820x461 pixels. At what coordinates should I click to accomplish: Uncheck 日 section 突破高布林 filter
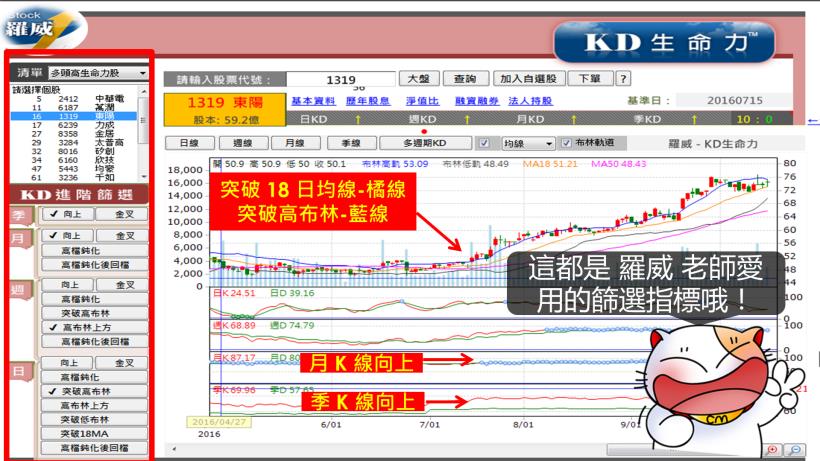95,391
